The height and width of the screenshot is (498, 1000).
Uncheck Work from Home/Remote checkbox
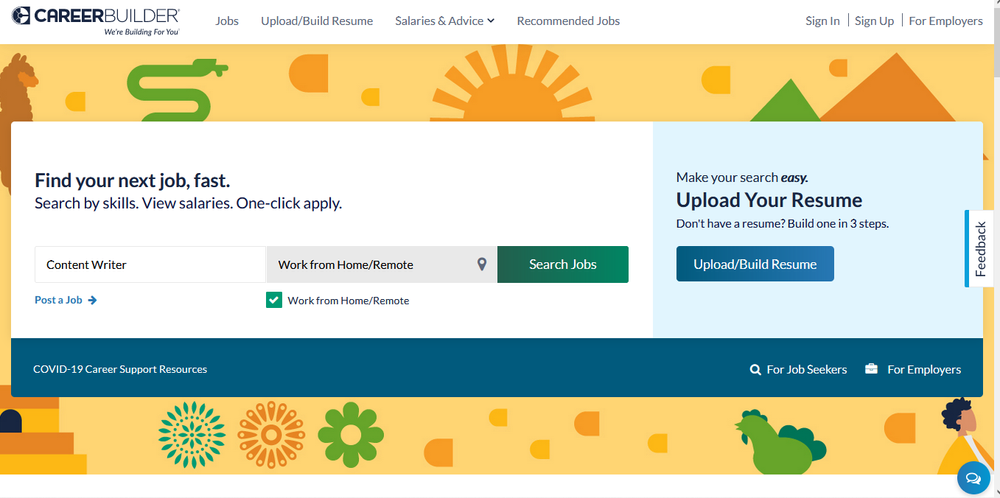274,300
